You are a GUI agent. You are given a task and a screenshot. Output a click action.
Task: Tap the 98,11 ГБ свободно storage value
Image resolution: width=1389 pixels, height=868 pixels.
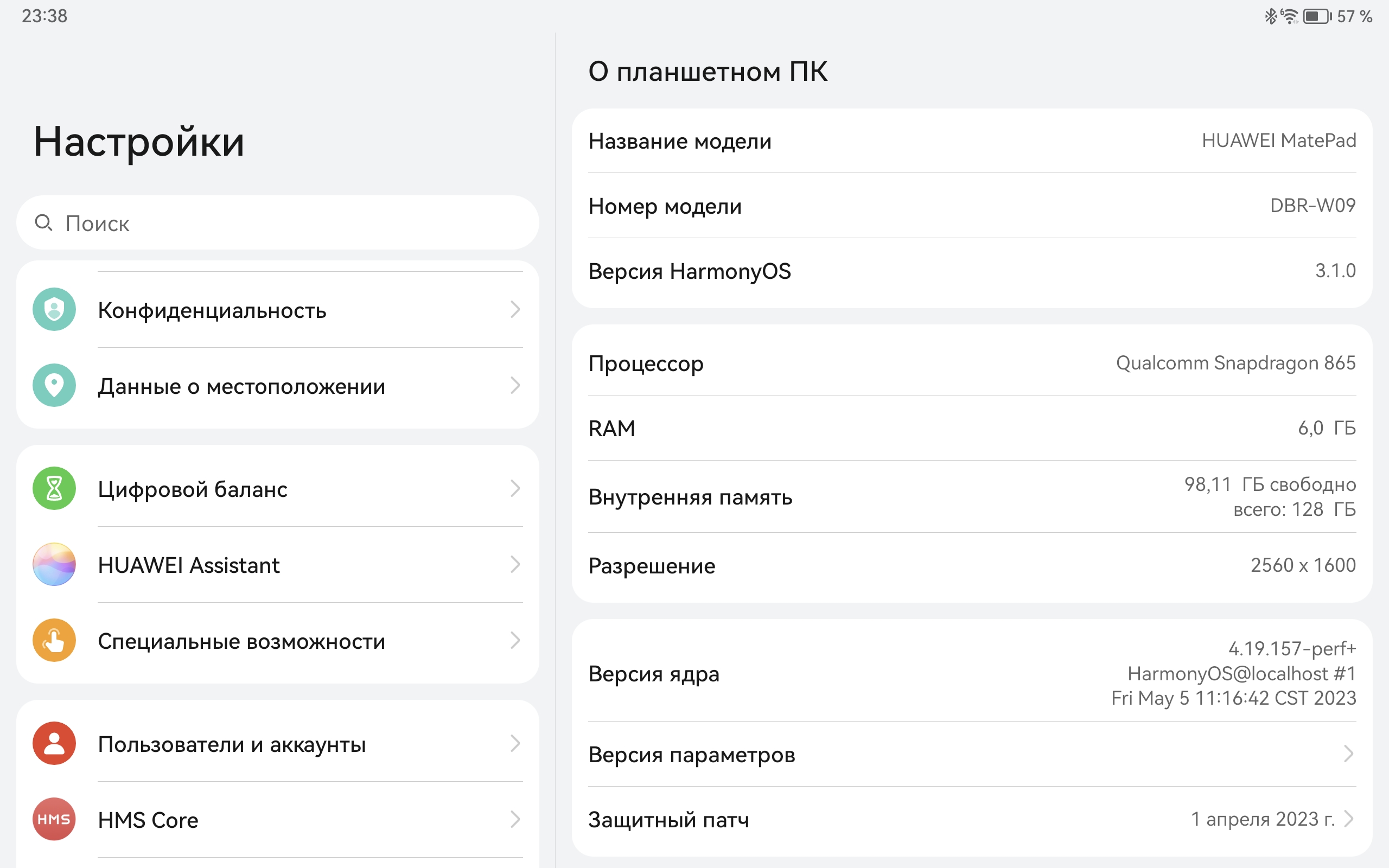pyautogui.click(x=1270, y=484)
